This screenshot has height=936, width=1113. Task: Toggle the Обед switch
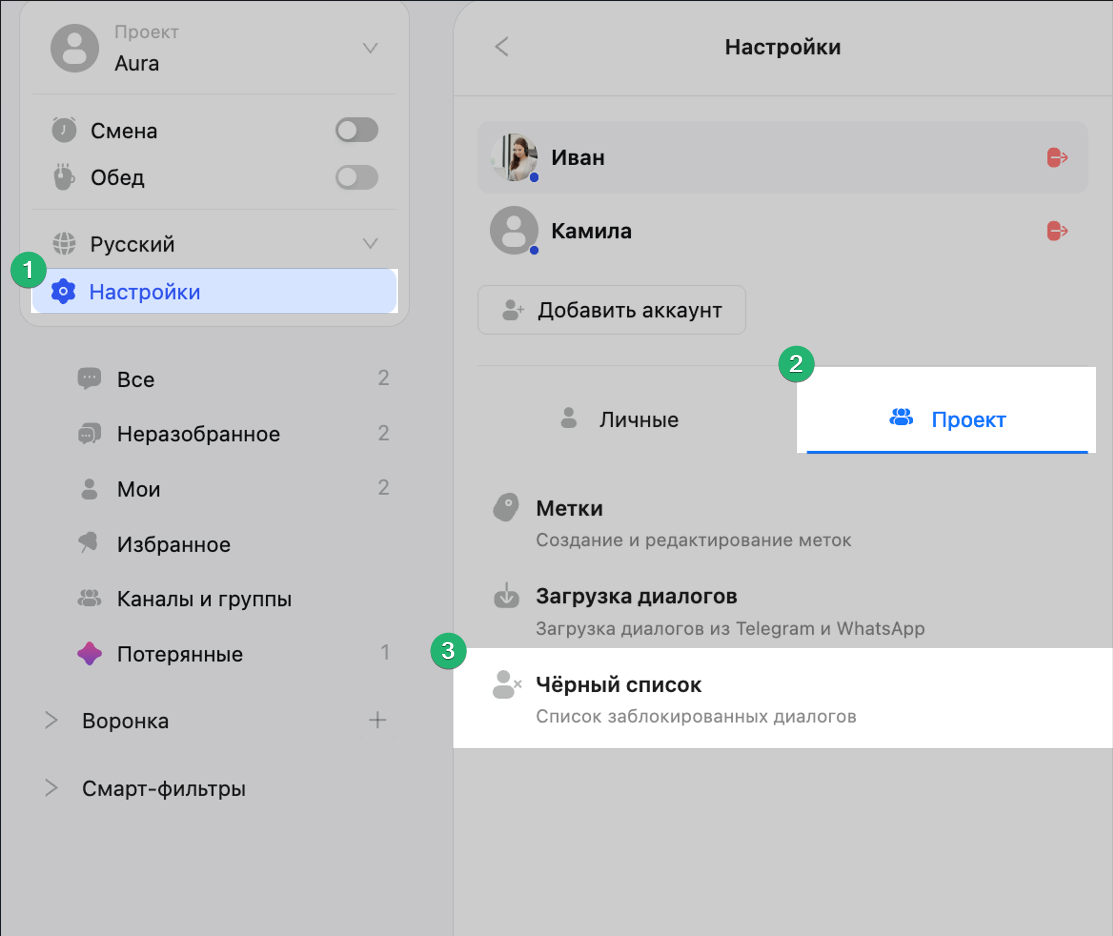(x=356, y=177)
